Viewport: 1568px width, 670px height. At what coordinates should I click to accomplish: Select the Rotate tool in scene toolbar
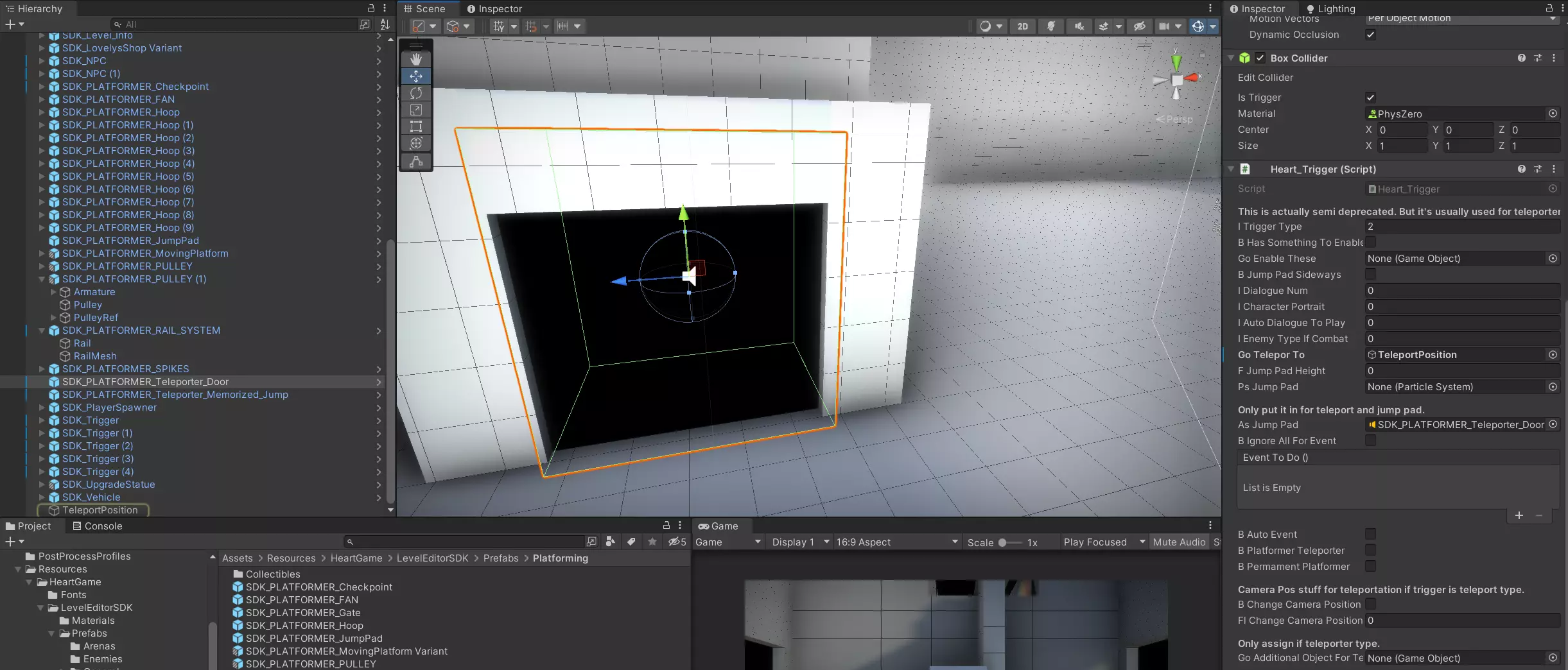[x=416, y=93]
